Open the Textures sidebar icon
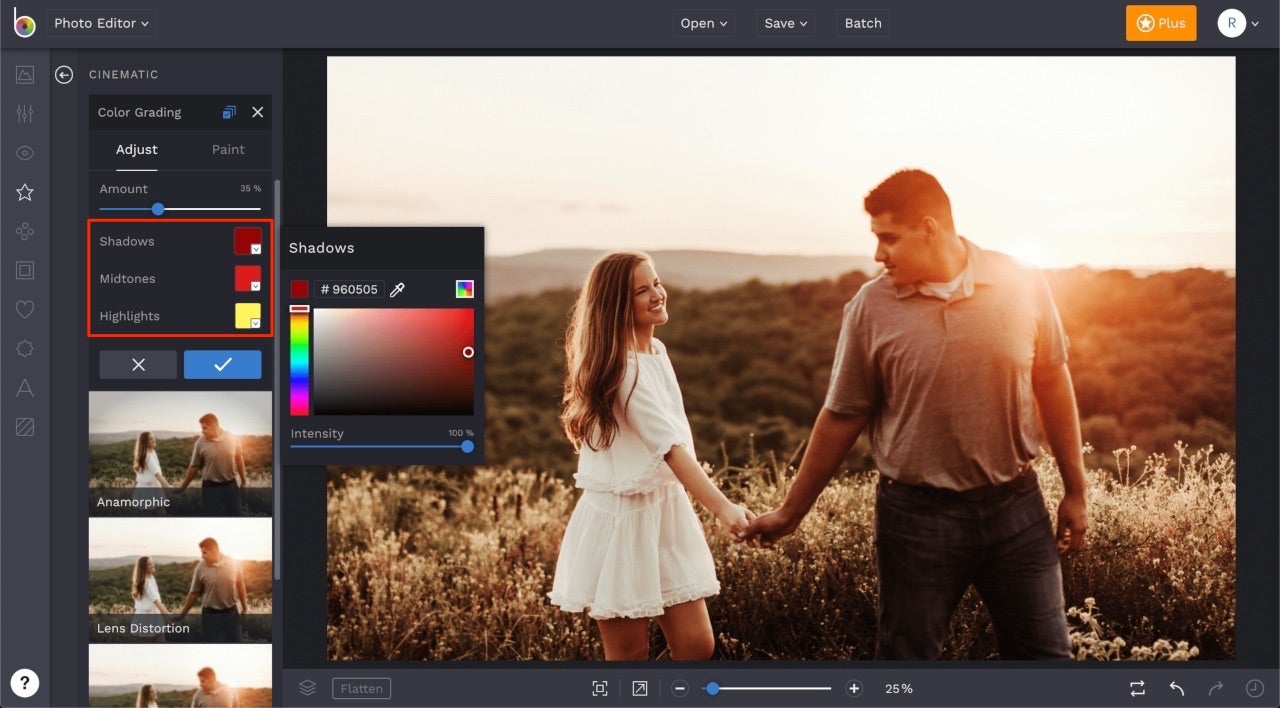 24,427
